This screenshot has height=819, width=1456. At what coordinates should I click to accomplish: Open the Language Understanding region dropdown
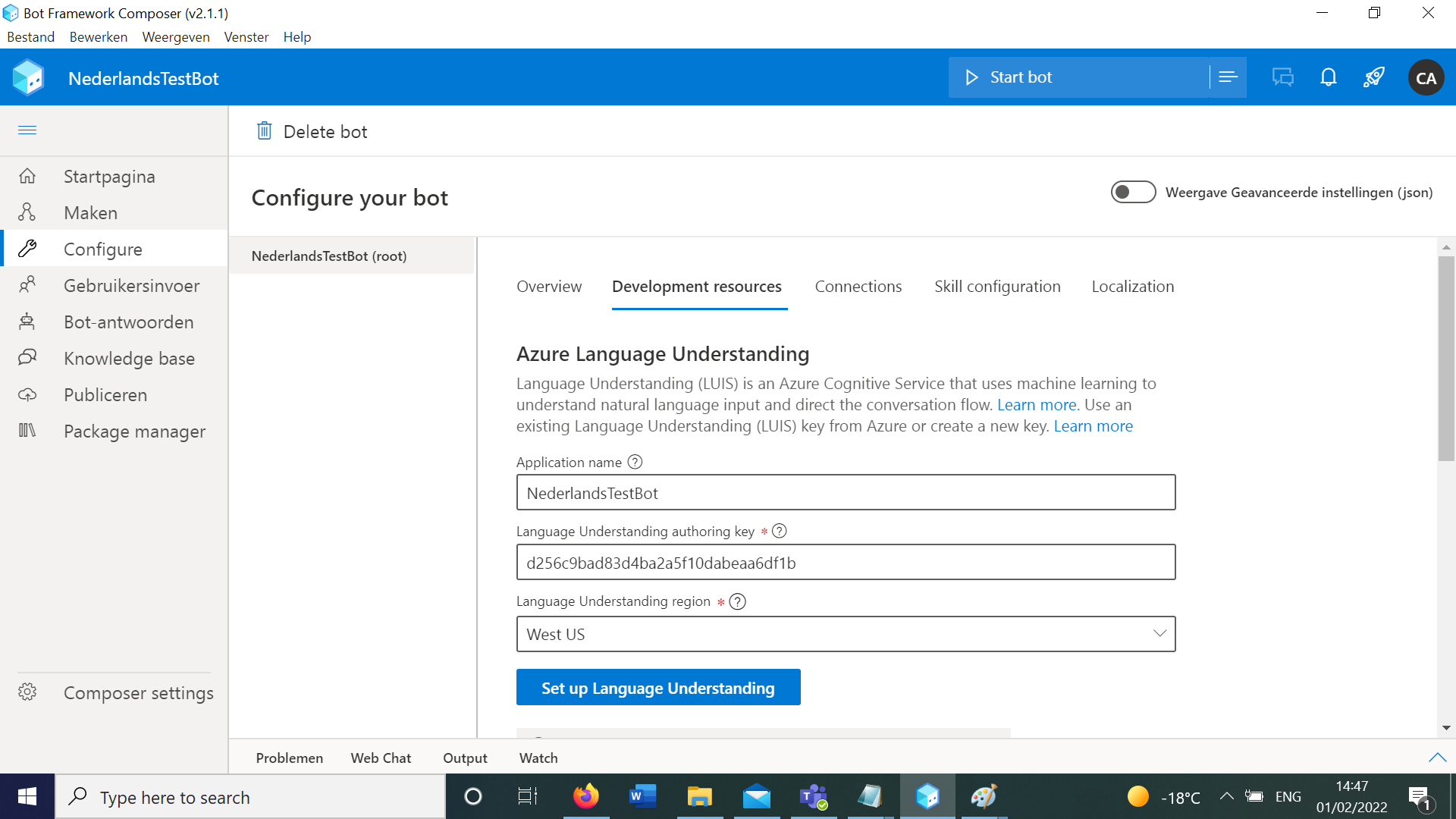tap(1159, 633)
